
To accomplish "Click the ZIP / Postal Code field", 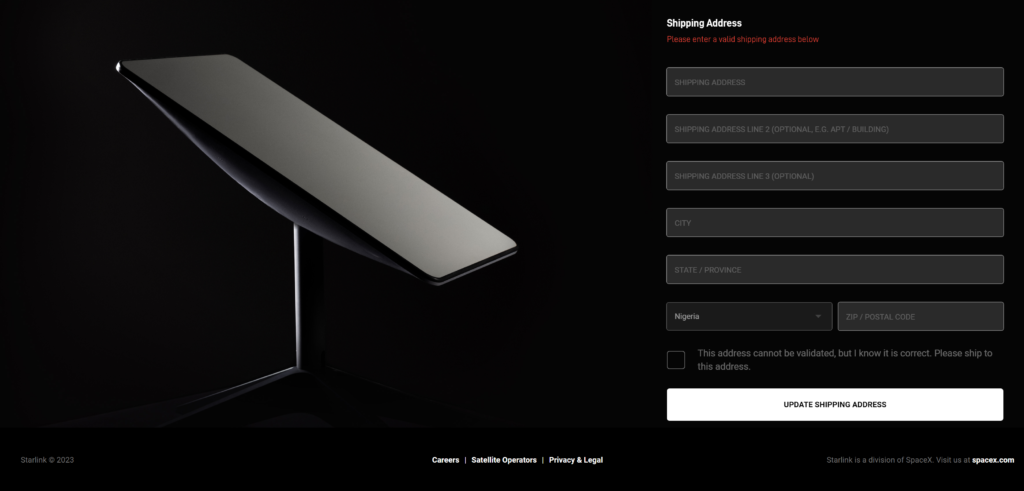I will (x=921, y=316).
